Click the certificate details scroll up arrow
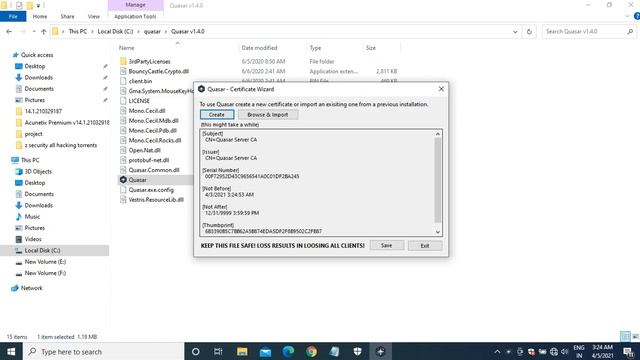This screenshot has width=640, height=360. click(438, 134)
